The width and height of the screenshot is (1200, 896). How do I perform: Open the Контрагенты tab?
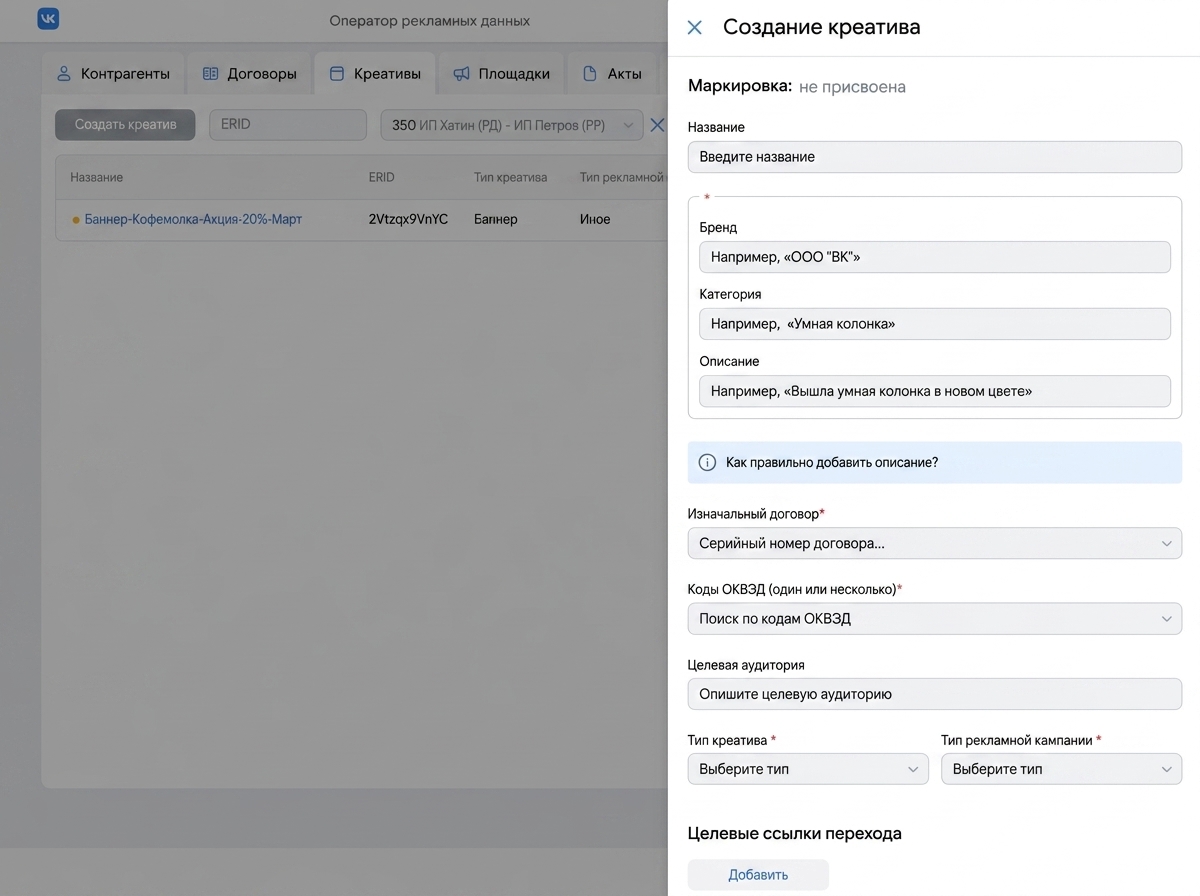click(x=113, y=73)
